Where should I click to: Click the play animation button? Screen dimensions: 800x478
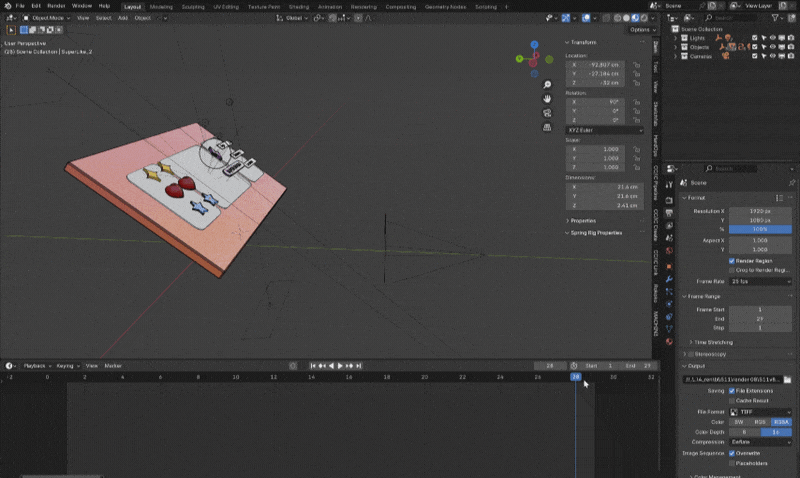point(341,366)
